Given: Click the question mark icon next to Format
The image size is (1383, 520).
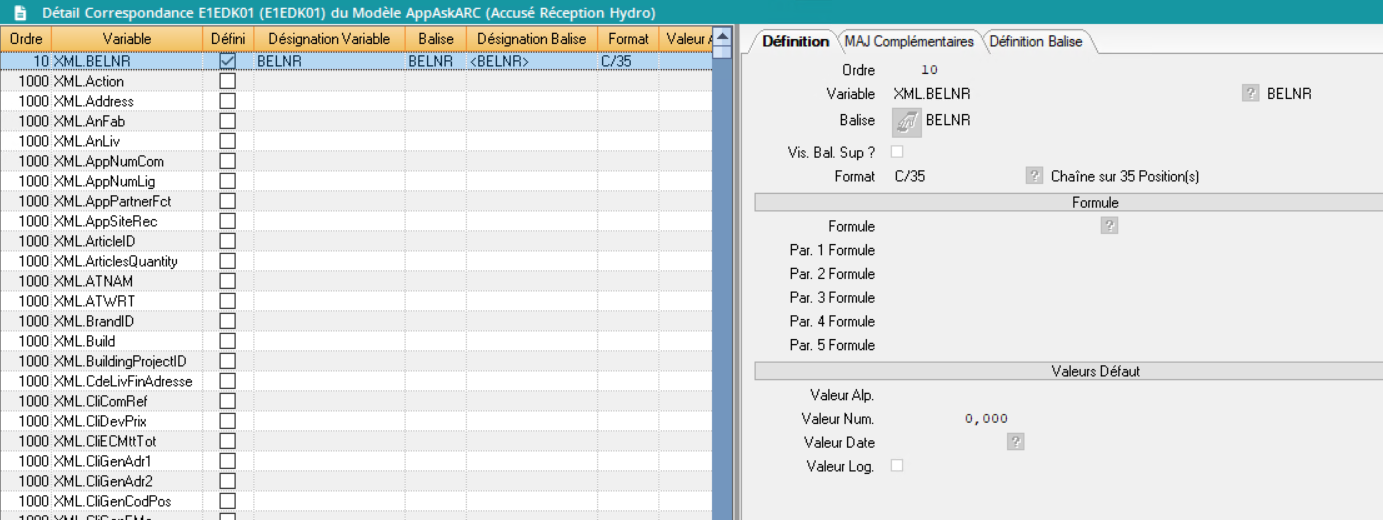Looking at the screenshot, I should tap(1034, 176).
